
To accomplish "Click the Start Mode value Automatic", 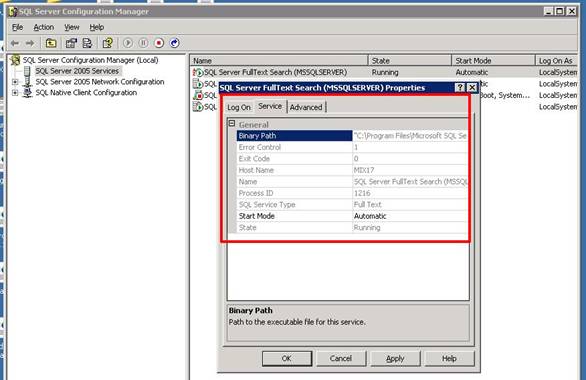I will click(370, 216).
